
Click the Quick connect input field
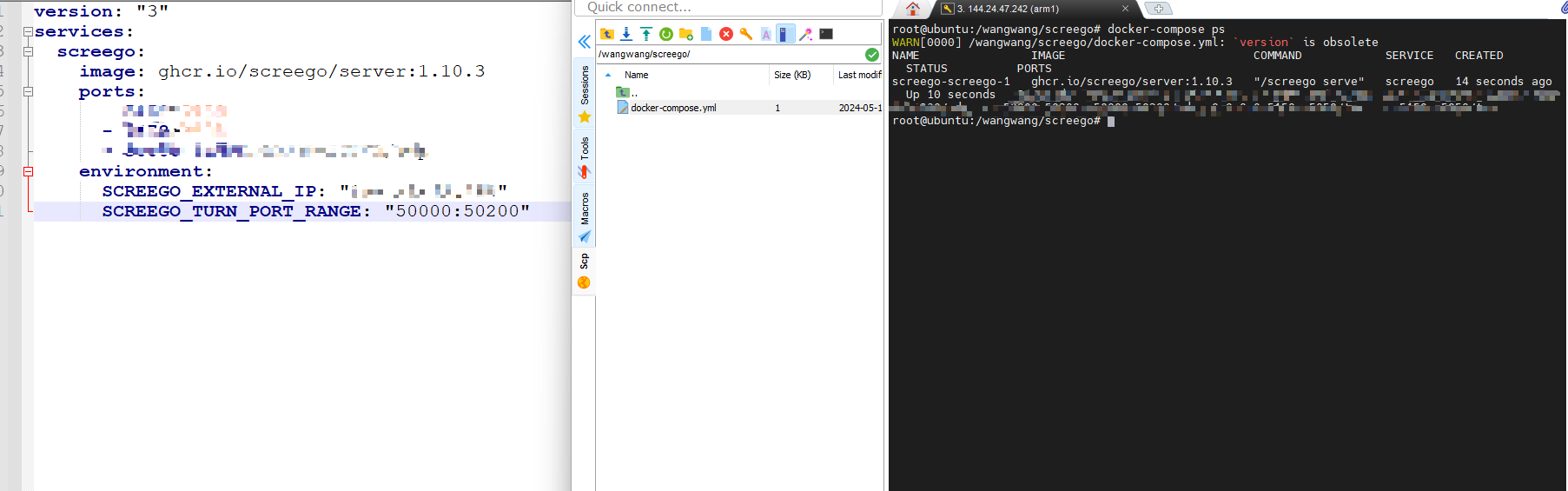730,7
